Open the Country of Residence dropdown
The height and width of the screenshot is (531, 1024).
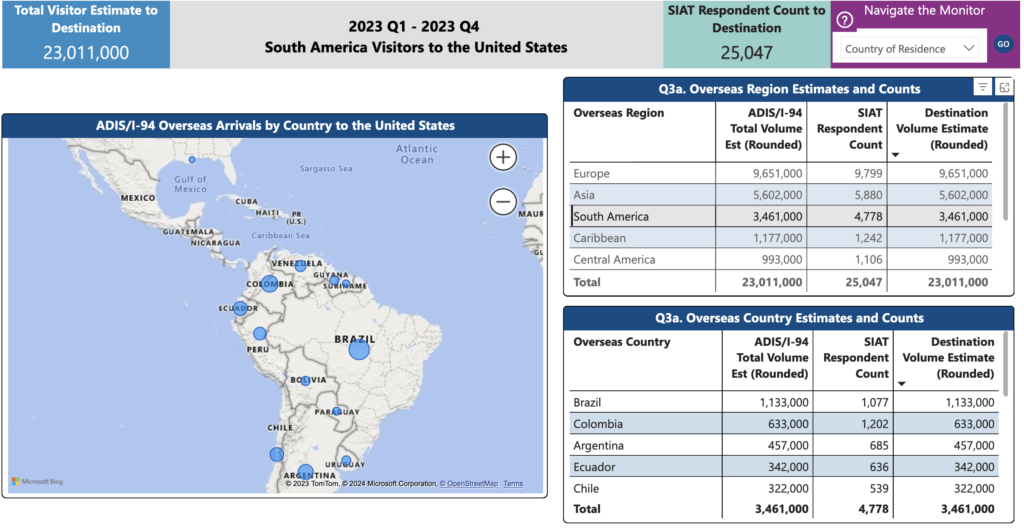coord(909,49)
